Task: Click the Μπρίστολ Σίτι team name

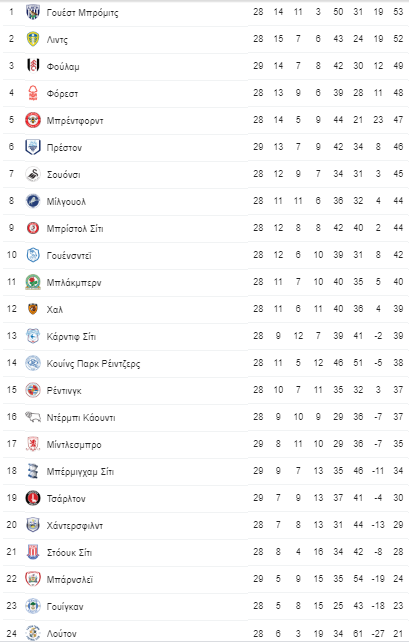Action: tap(75, 228)
